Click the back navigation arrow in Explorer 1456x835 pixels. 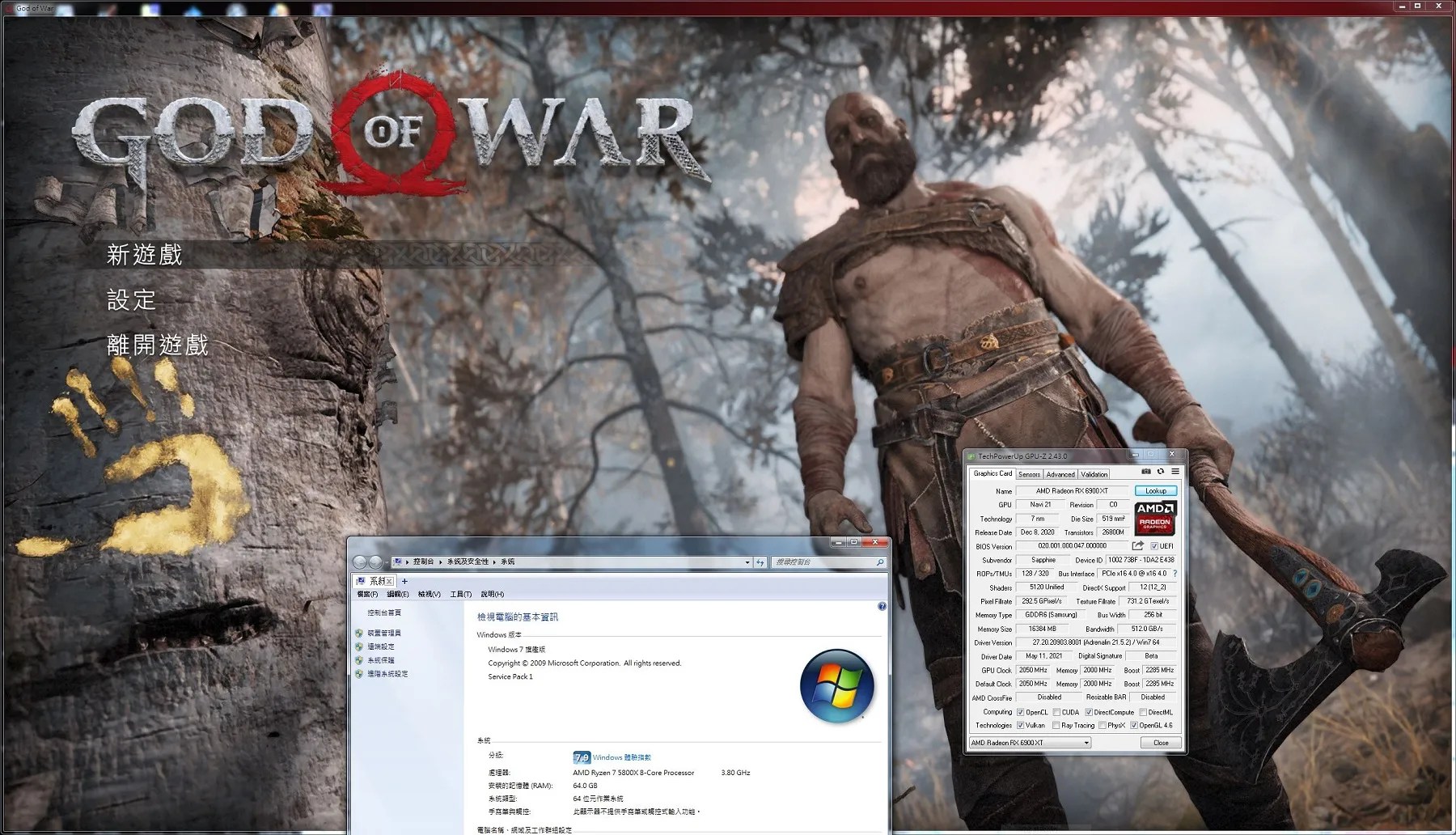click(x=358, y=562)
